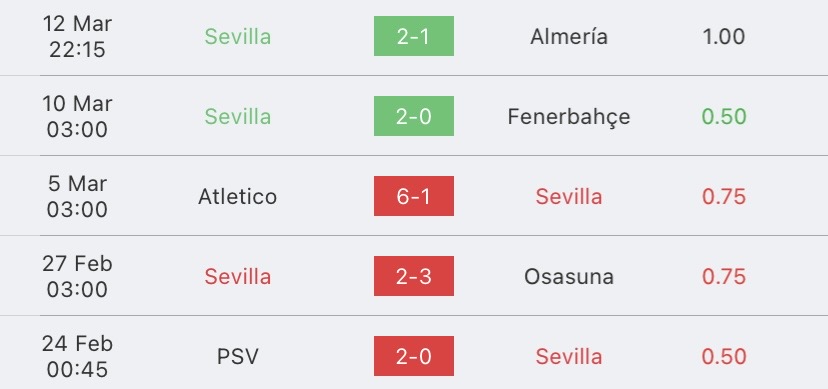Viewport: 828px width, 389px height.
Task: Click the 27 Feb 03:00 date cell
Action: 77,277
